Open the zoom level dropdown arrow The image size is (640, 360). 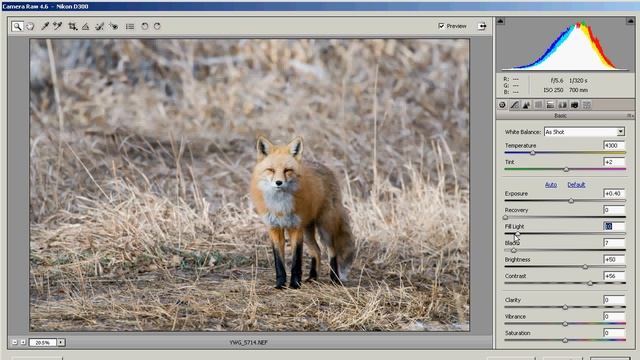pyautogui.click(x=61, y=342)
